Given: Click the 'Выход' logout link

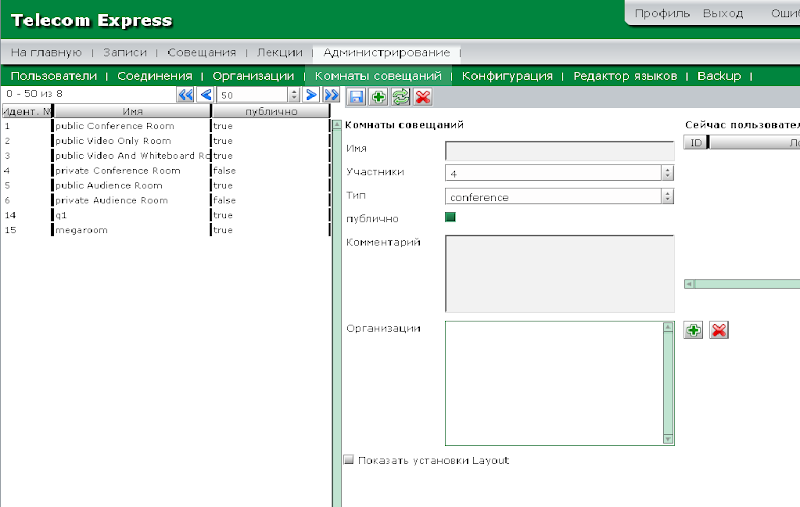Looking at the screenshot, I should pyautogui.click(x=723, y=13).
